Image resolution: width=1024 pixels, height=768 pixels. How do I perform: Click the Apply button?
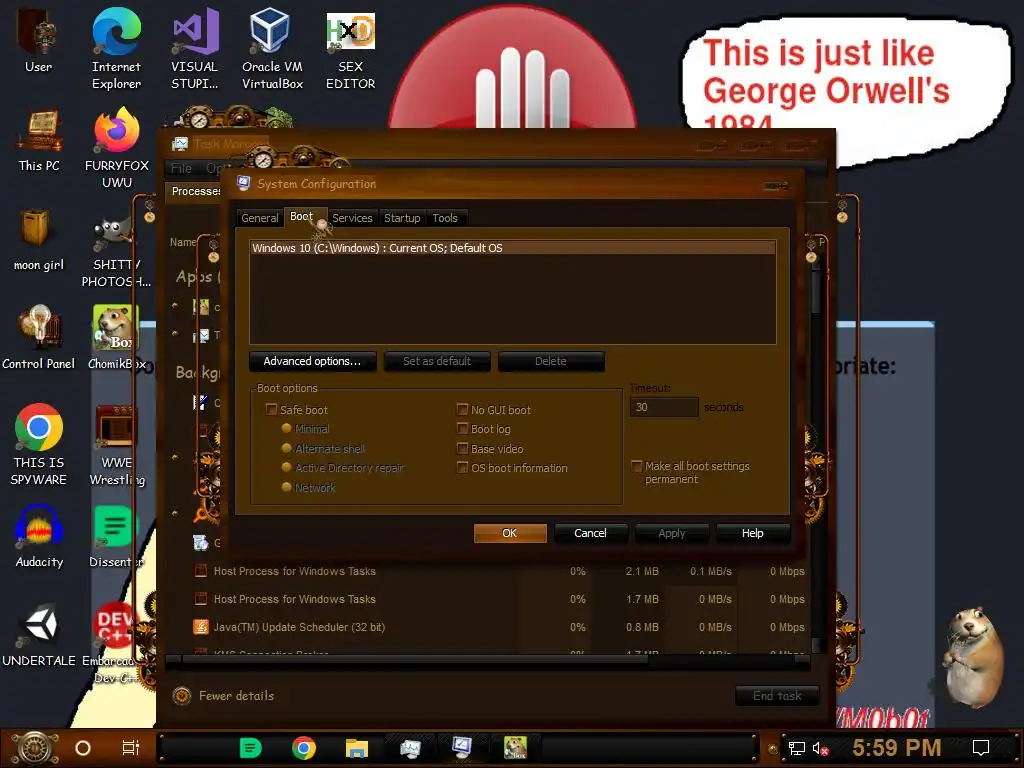click(x=671, y=533)
